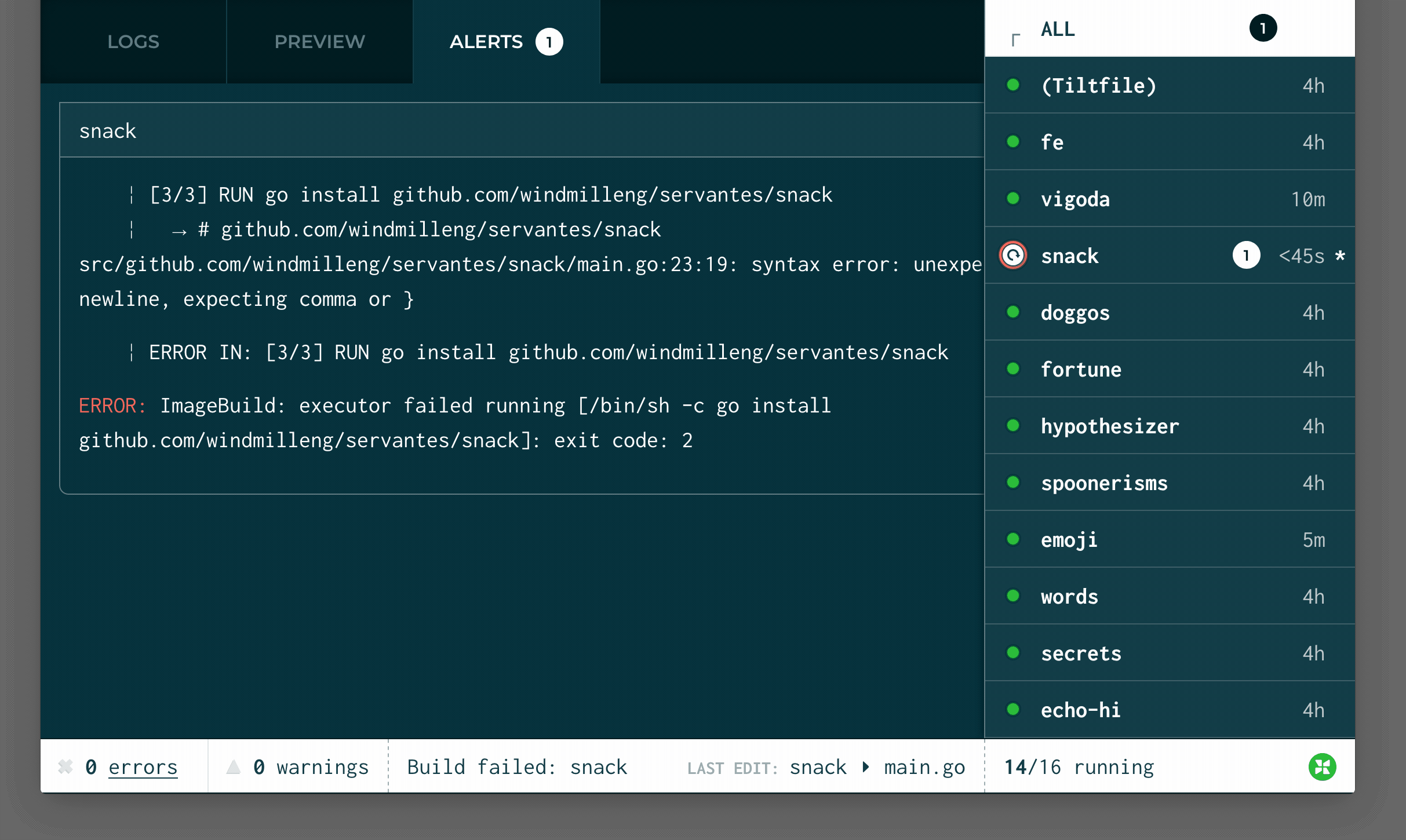Viewport: 1406px width, 840px height.
Task: Open the words resource
Action: point(1170,596)
